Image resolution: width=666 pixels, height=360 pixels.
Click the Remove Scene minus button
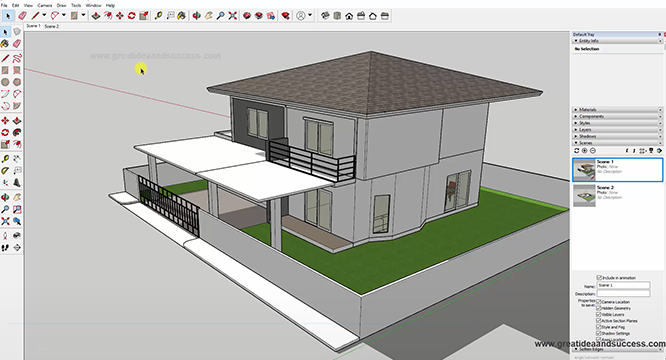click(x=593, y=151)
